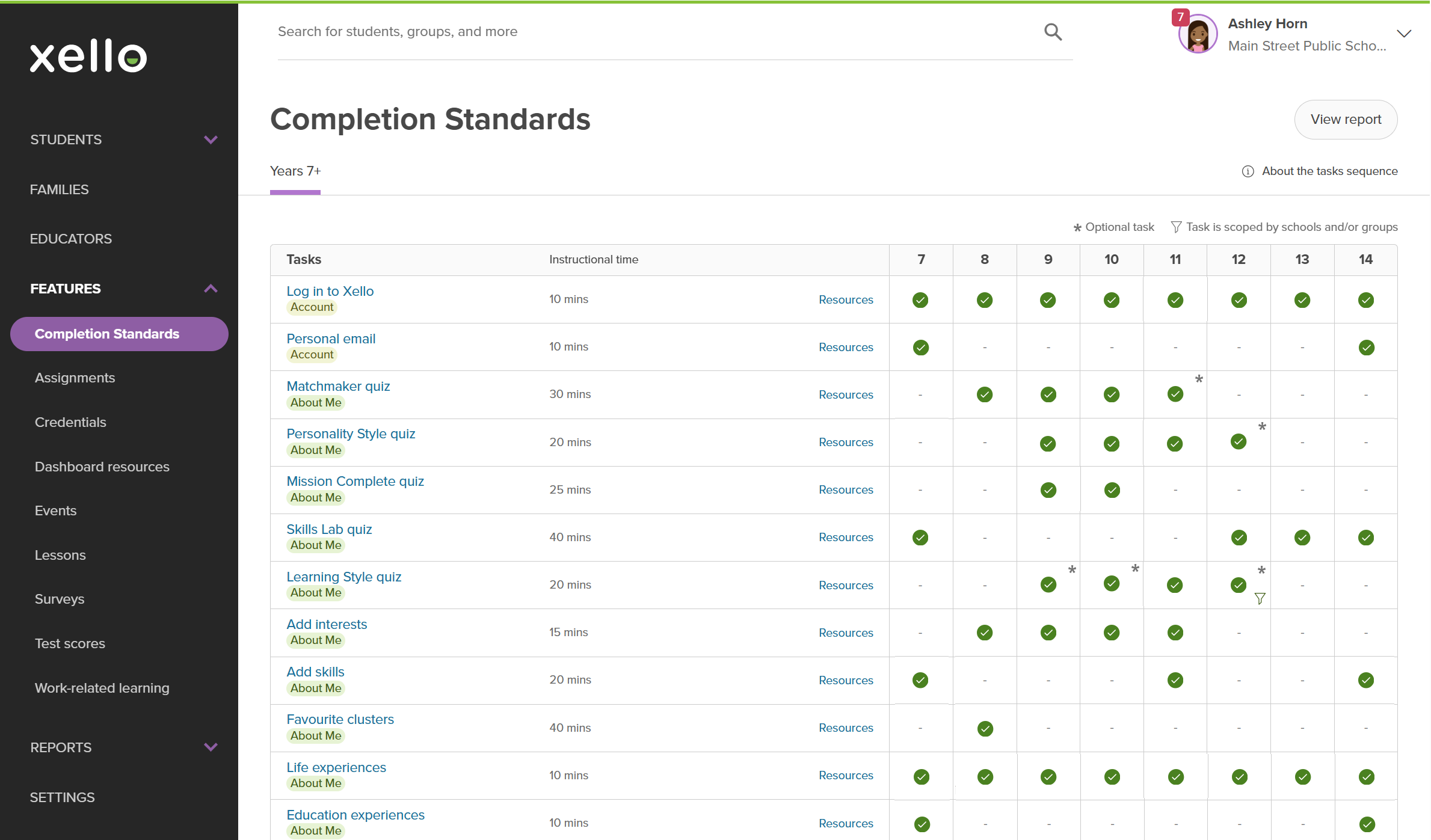Open Resources for Matchmaker quiz
The width and height of the screenshot is (1431, 840).
[x=846, y=394]
